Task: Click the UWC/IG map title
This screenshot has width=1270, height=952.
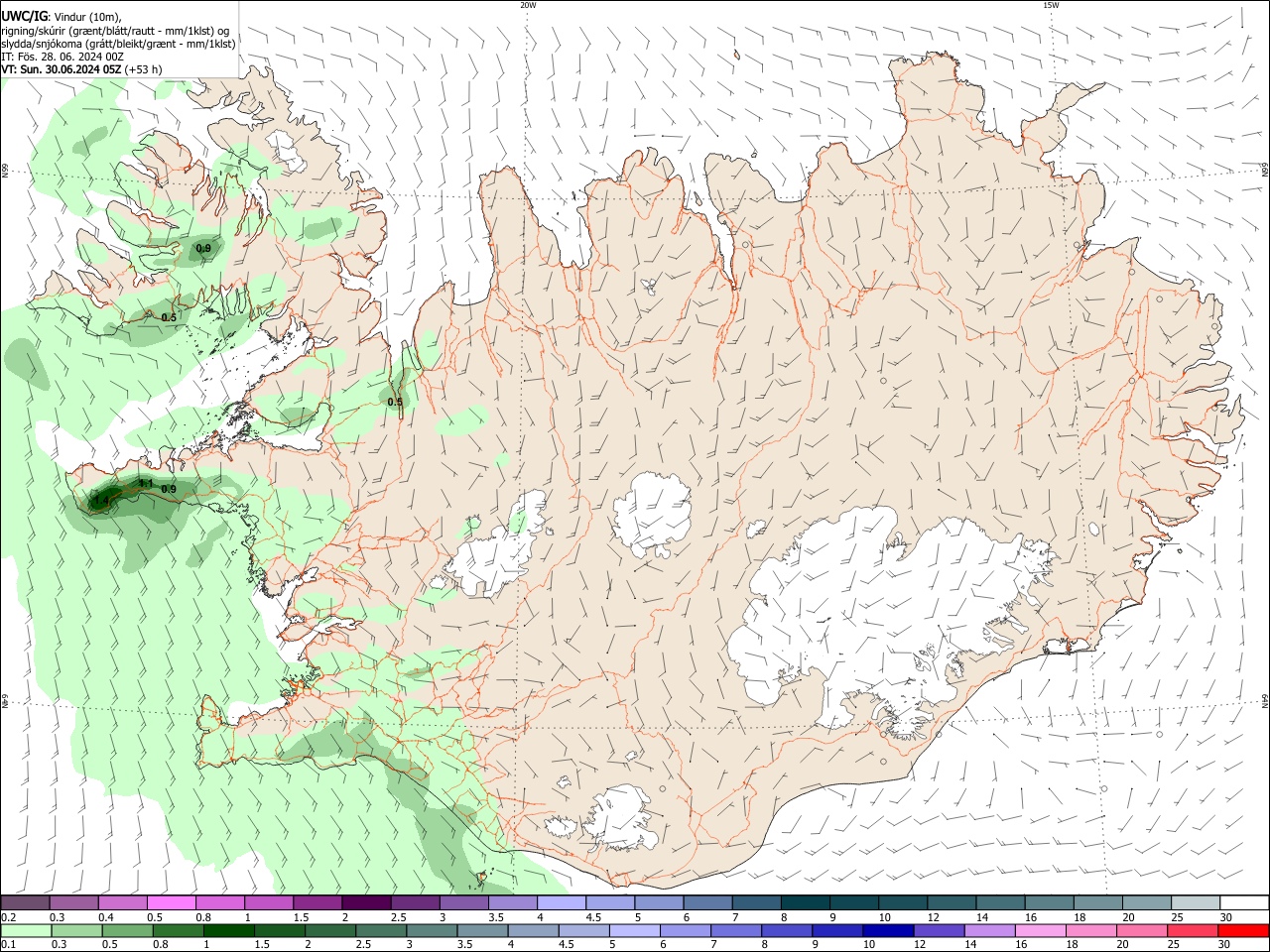Action: (24, 17)
